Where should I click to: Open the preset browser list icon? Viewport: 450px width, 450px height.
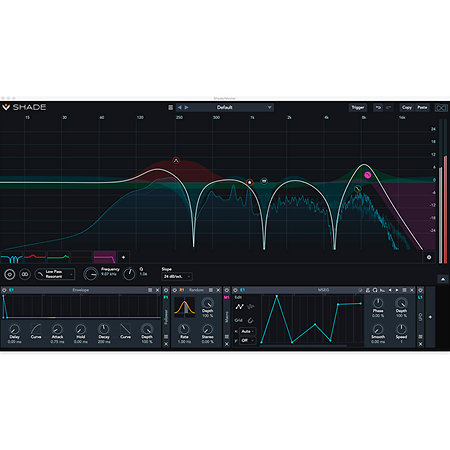tap(171, 107)
